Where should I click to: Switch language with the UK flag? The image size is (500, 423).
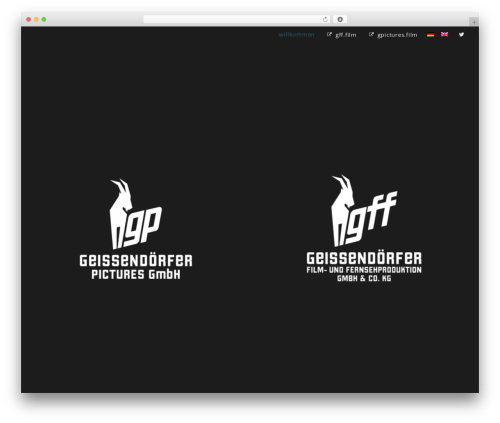tap(444, 34)
